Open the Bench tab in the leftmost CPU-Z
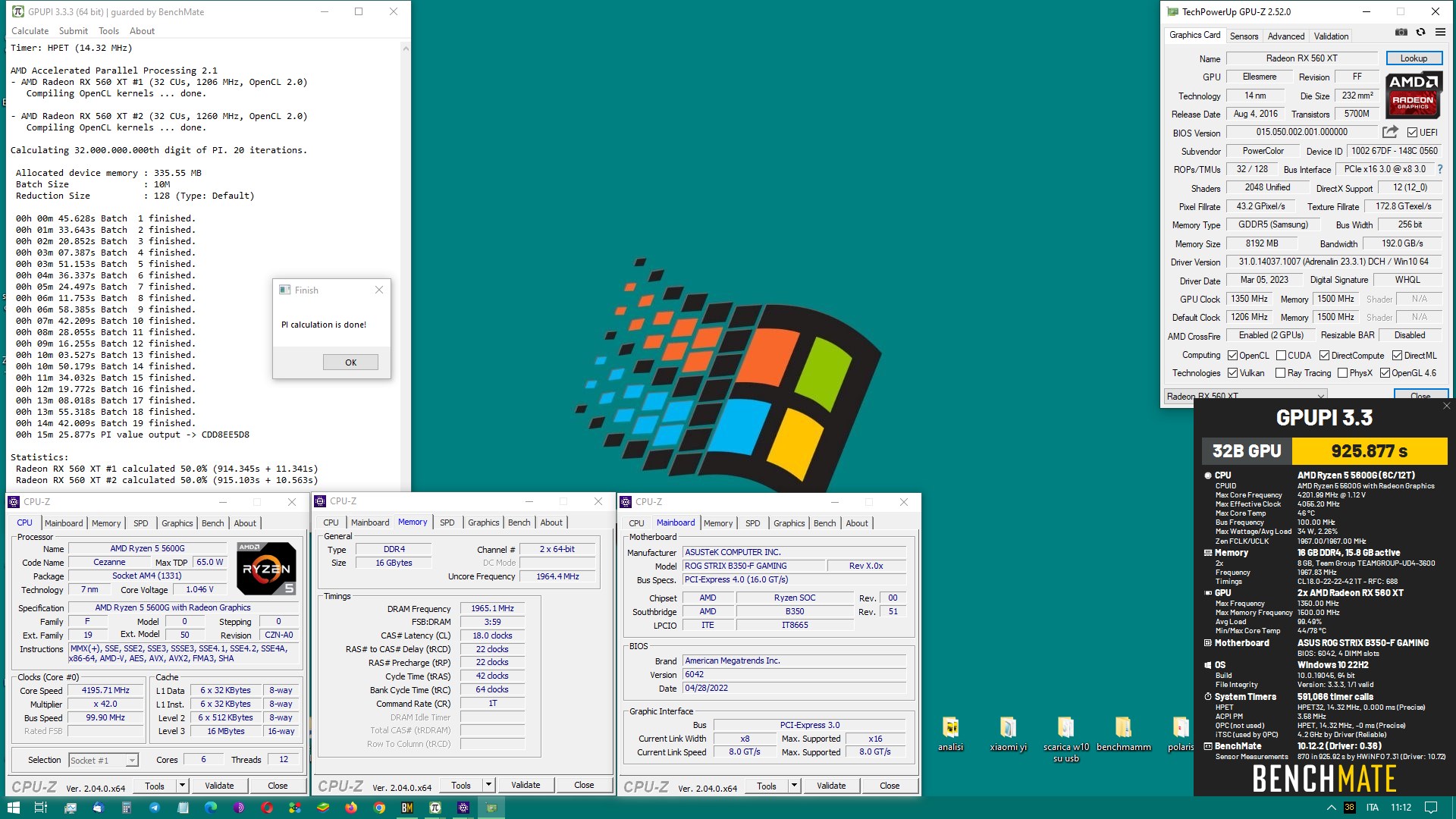 click(213, 523)
